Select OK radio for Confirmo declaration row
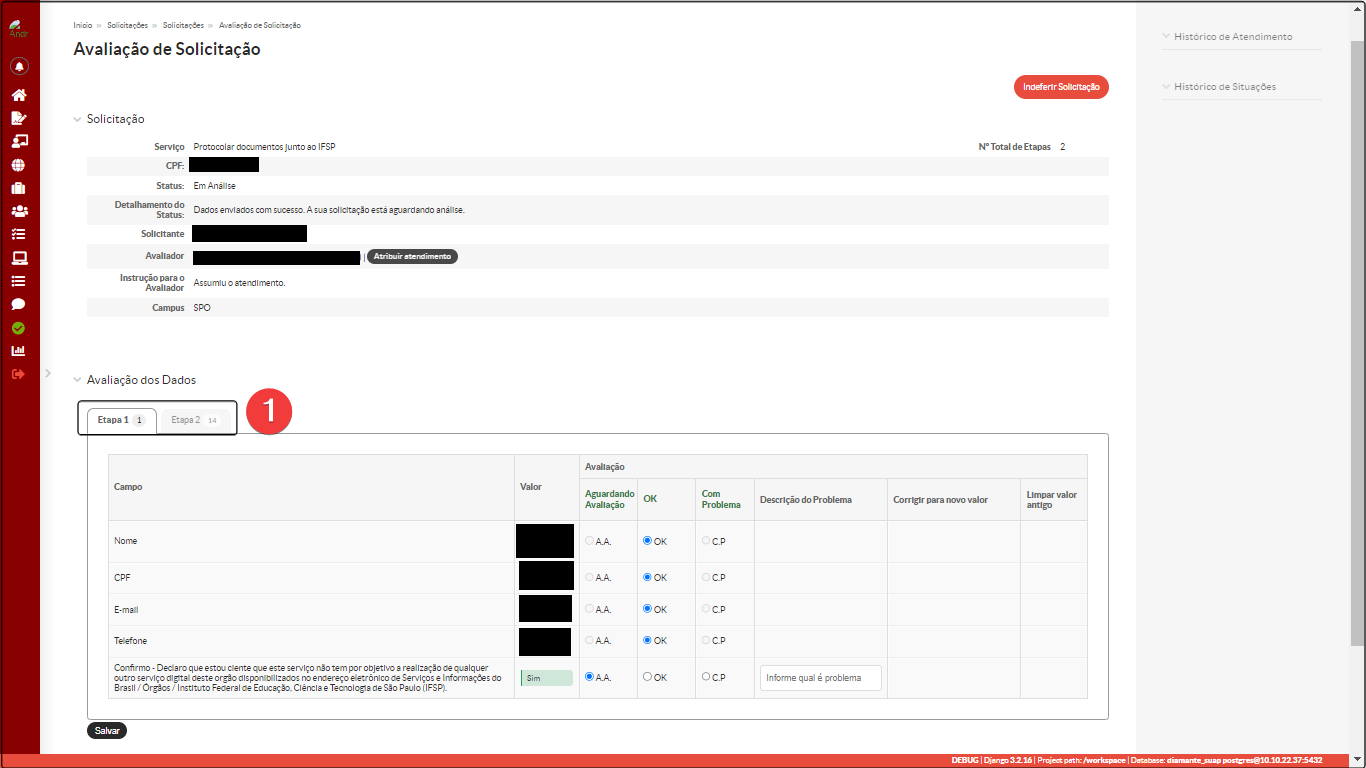 coord(648,677)
